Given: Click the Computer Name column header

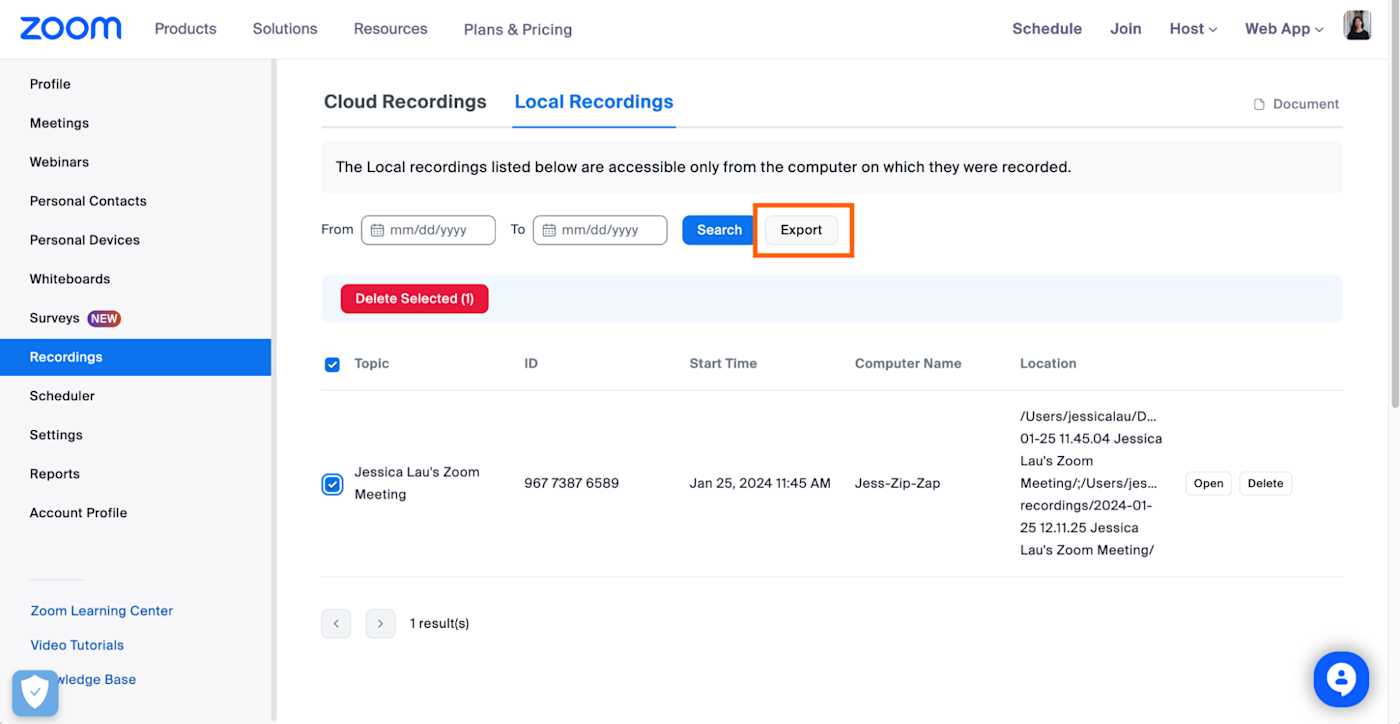Looking at the screenshot, I should tap(908, 364).
